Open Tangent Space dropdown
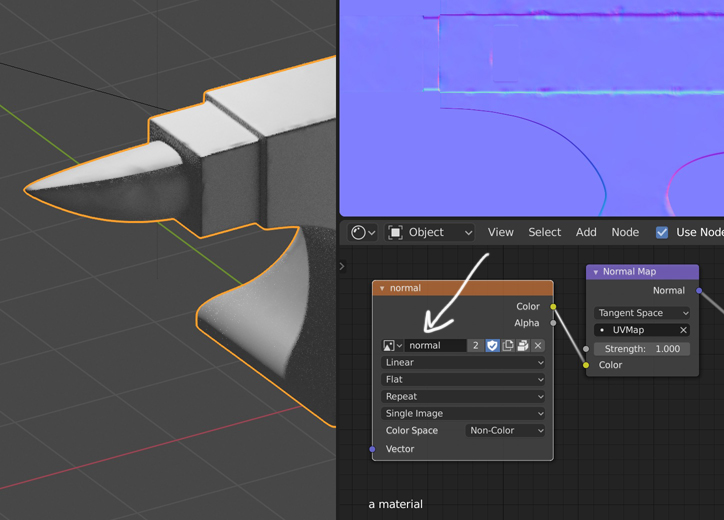 (x=642, y=313)
